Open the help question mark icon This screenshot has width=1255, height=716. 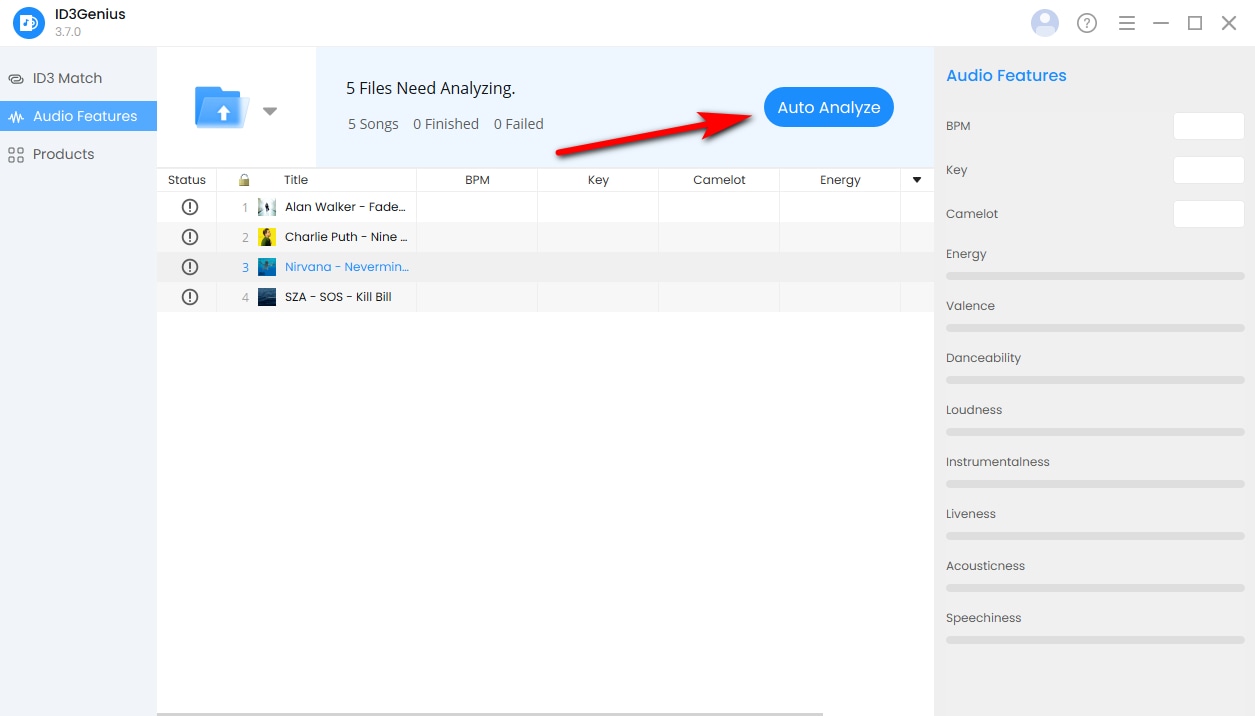(x=1087, y=23)
